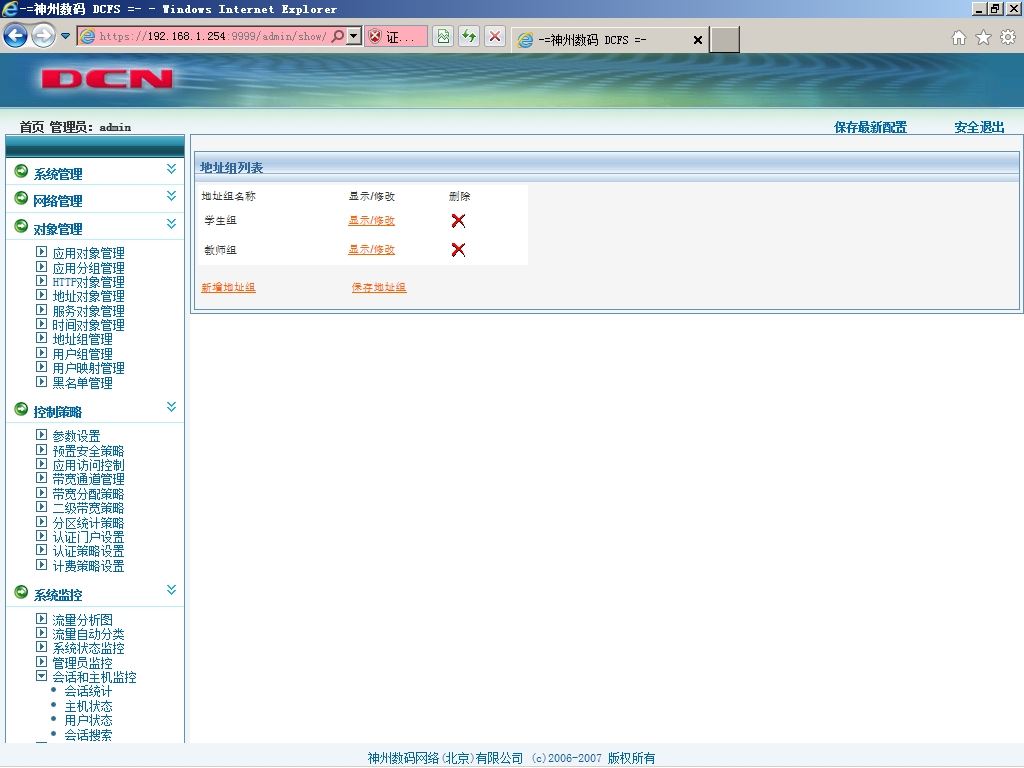This screenshot has width=1024, height=768.
Task: Click 保存最新配置 link
Action: (x=871, y=127)
